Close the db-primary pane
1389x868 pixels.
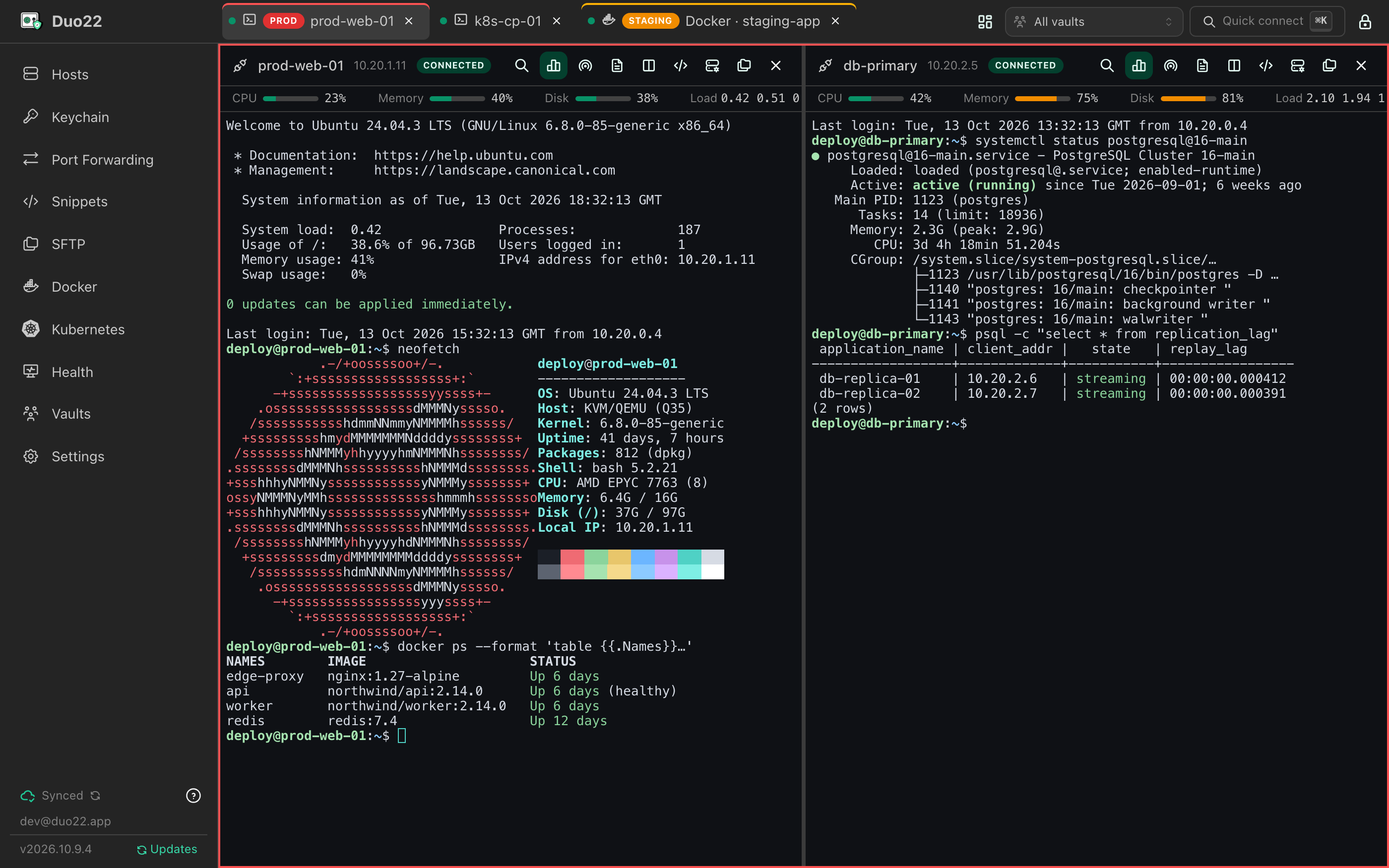tap(1361, 65)
